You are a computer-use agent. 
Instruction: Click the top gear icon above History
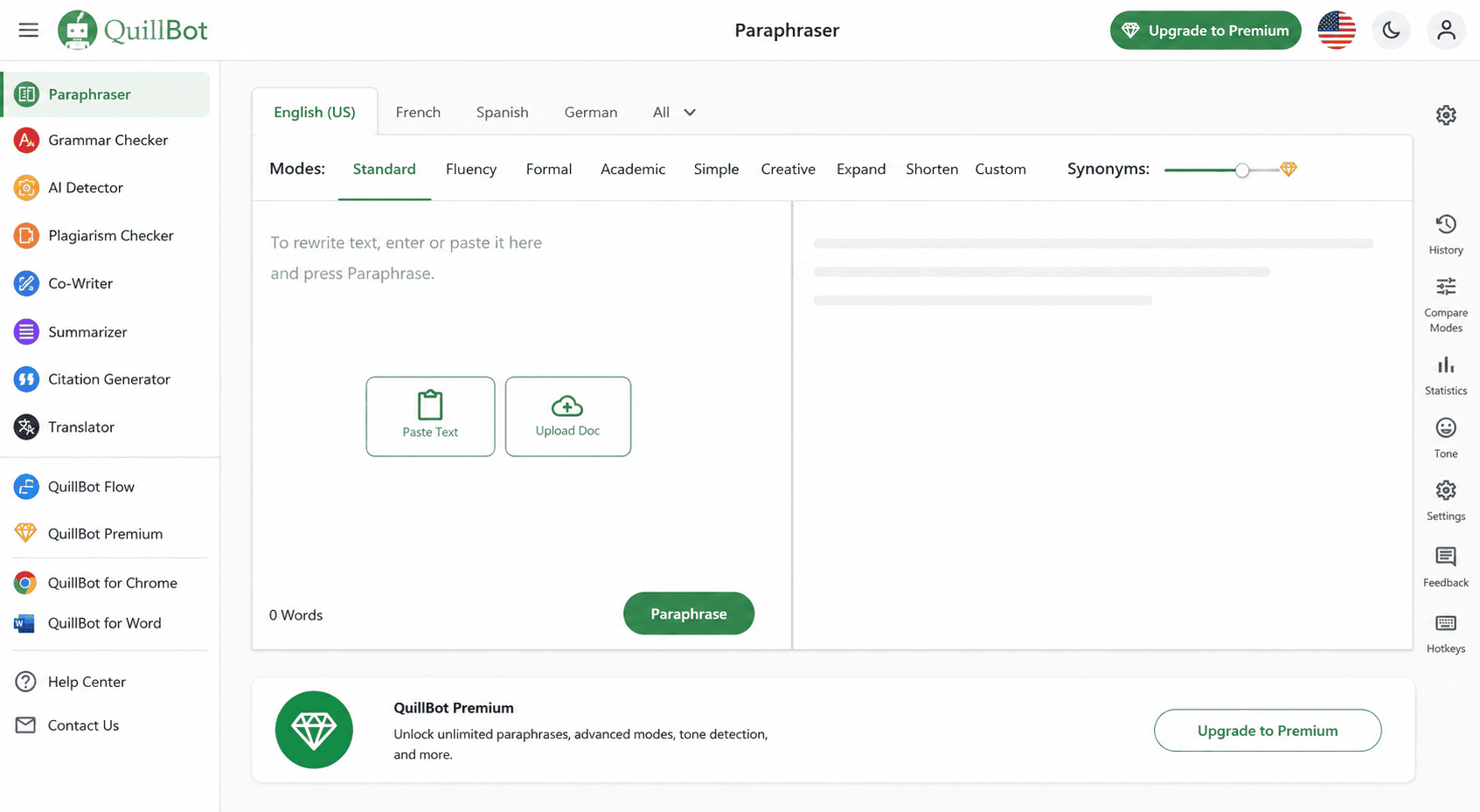pyautogui.click(x=1446, y=115)
